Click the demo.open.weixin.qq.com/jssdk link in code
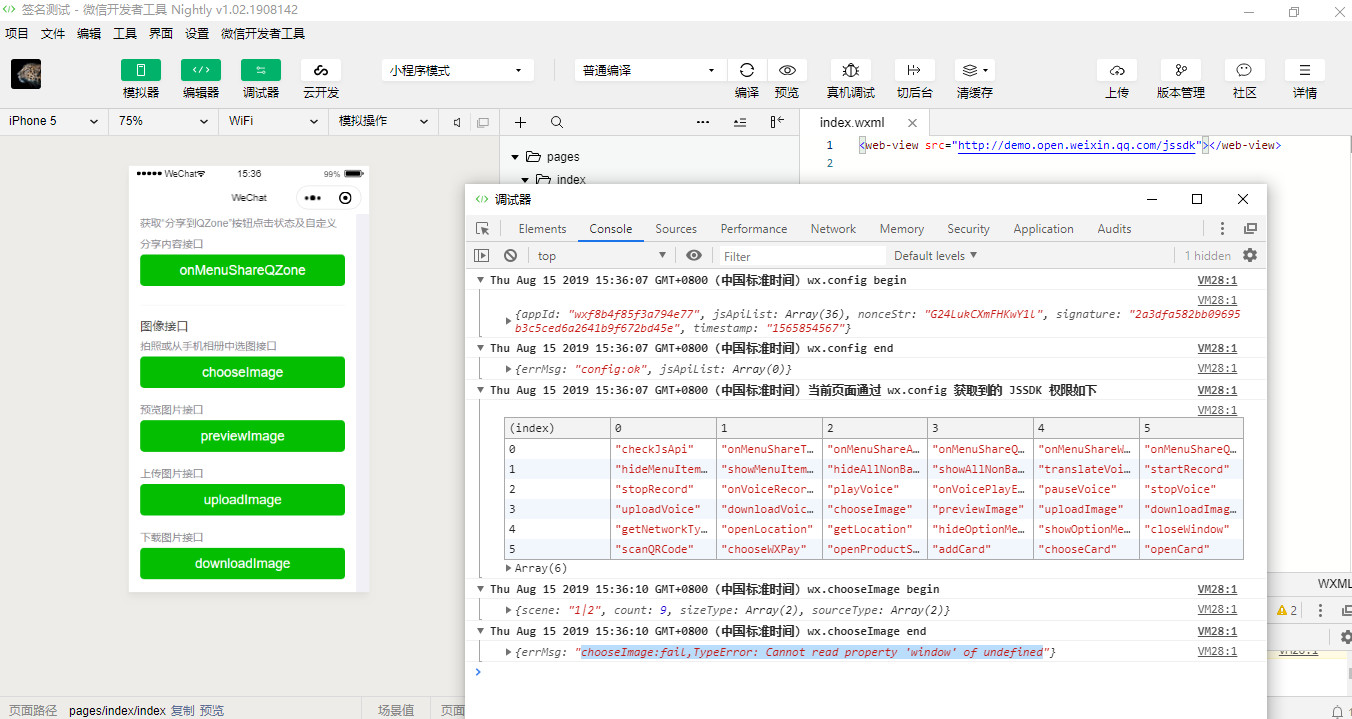Viewport: 1352px width, 719px height. point(1077,145)
